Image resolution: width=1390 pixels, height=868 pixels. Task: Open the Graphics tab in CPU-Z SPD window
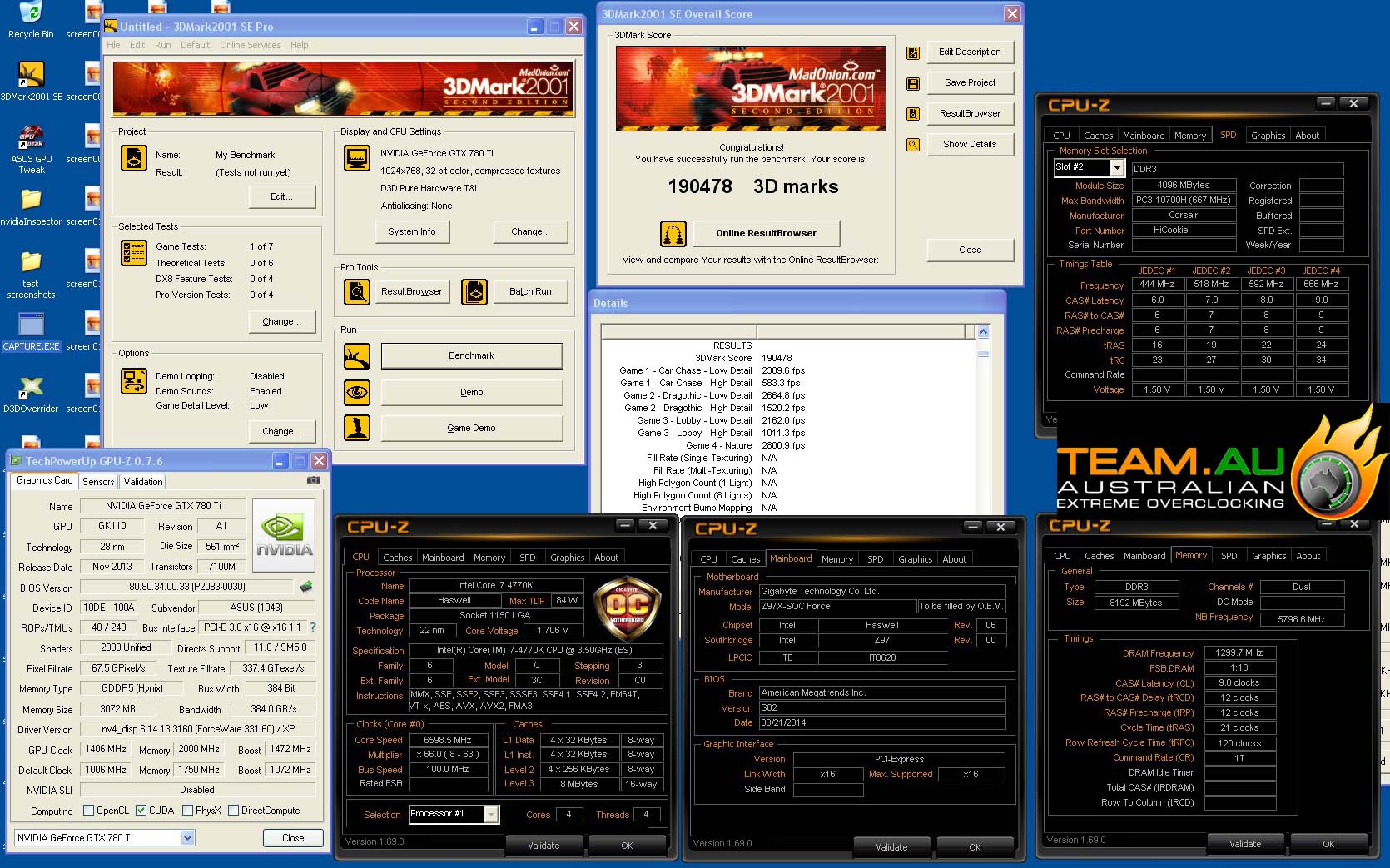[1268, 136]
